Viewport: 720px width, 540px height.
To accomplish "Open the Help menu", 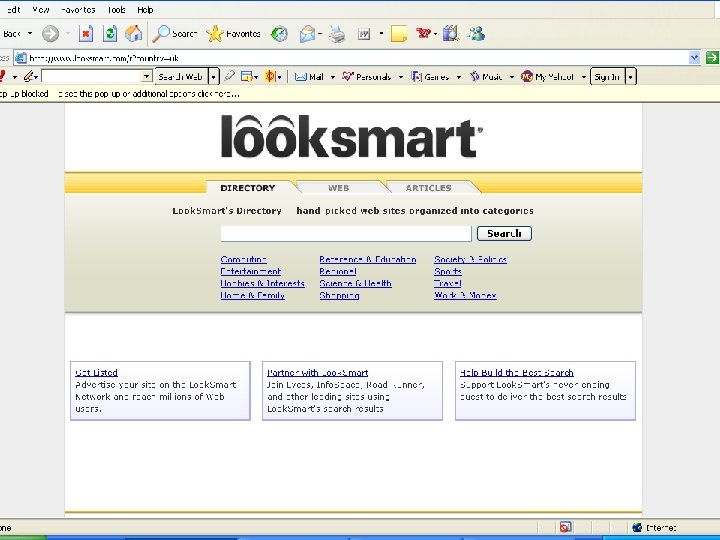I will coord(145,10).
